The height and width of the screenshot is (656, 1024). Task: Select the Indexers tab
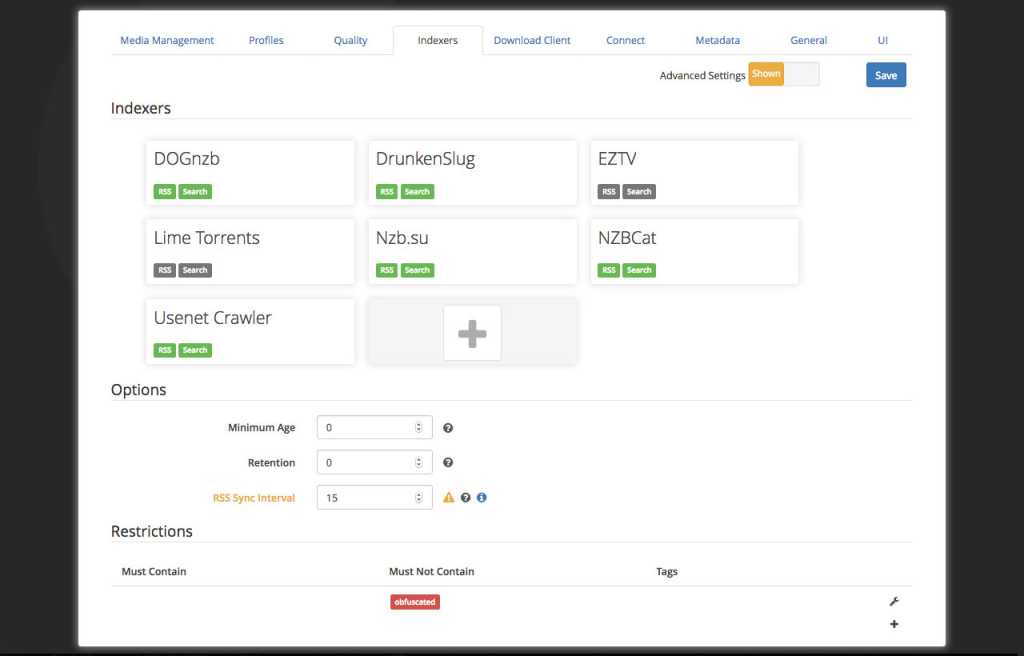click(438, 40)
